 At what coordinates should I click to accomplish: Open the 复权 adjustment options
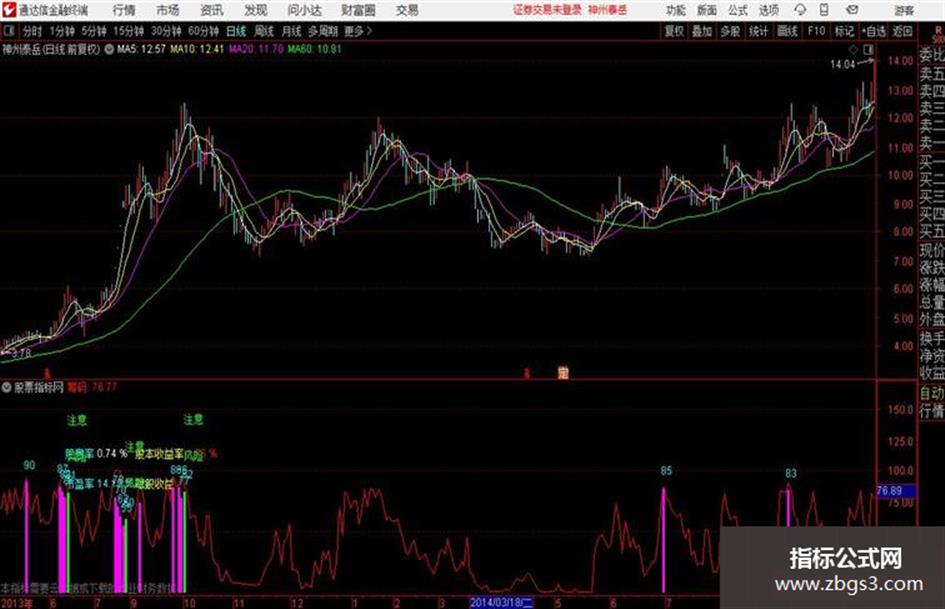(674, 31)
